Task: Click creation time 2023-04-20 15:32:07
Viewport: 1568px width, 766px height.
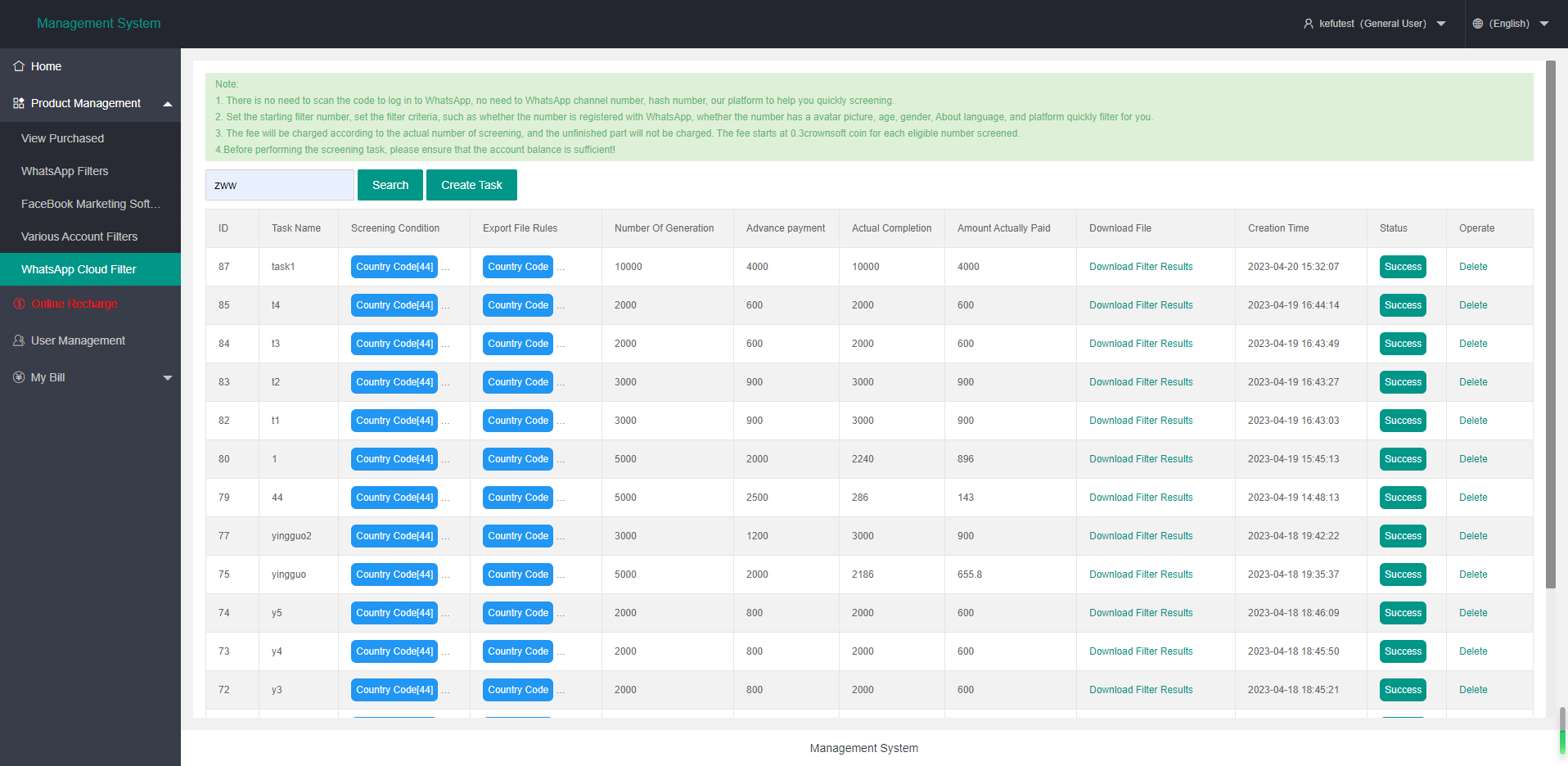Action: coord(1294,267)
